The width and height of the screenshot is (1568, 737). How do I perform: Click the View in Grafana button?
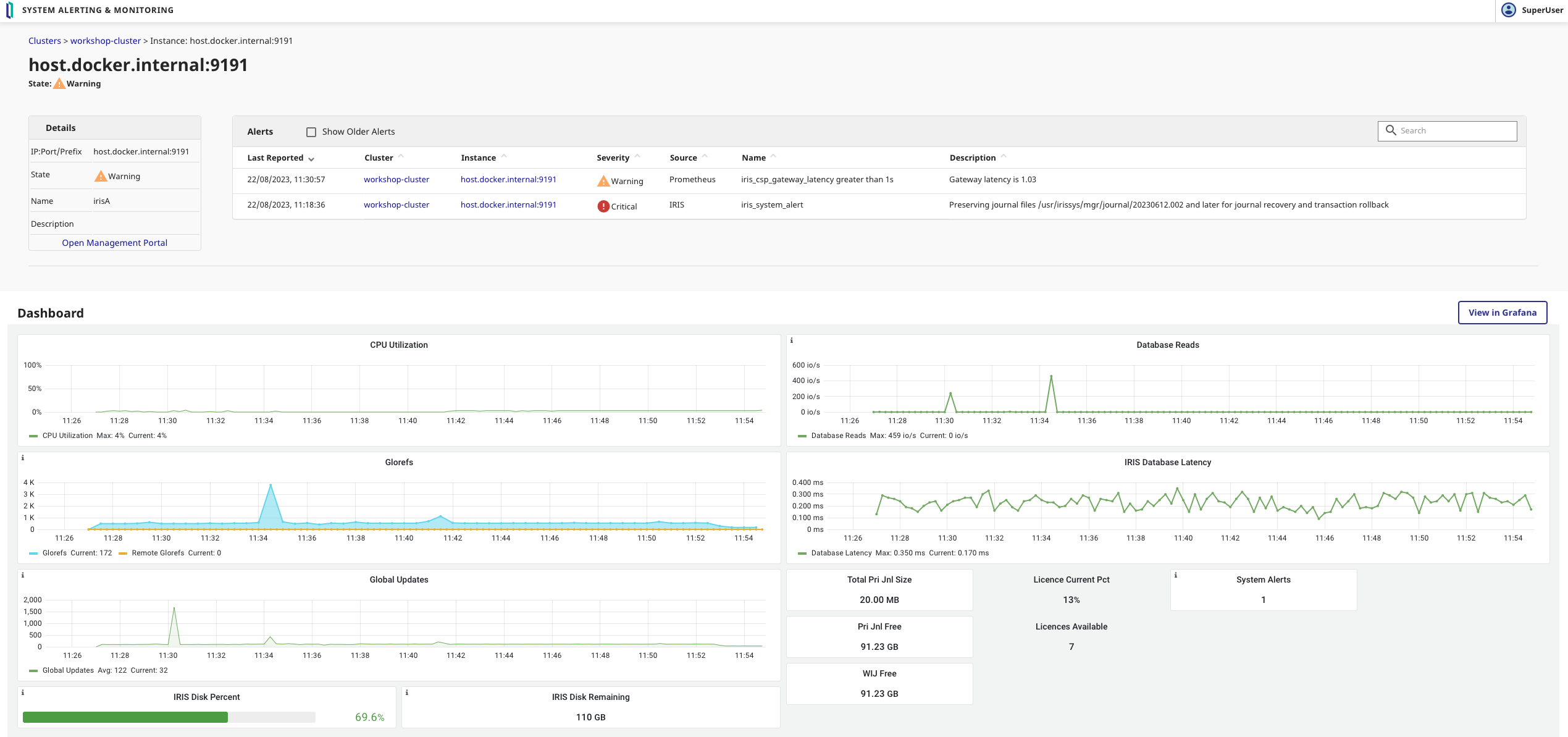point(1502,313)
